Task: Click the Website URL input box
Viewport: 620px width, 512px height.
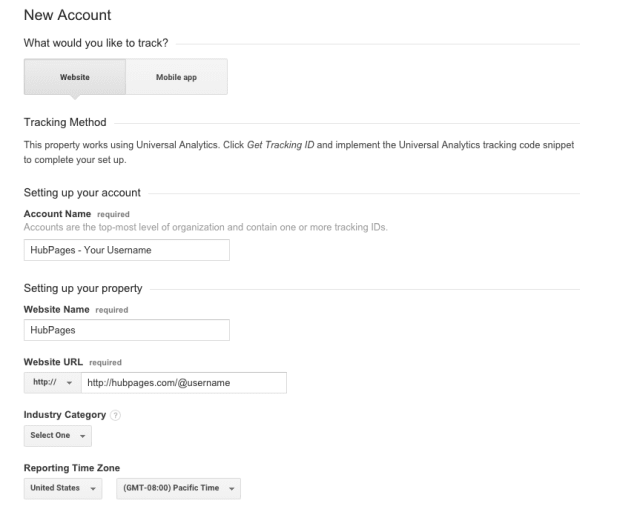Action: point(183,383)
